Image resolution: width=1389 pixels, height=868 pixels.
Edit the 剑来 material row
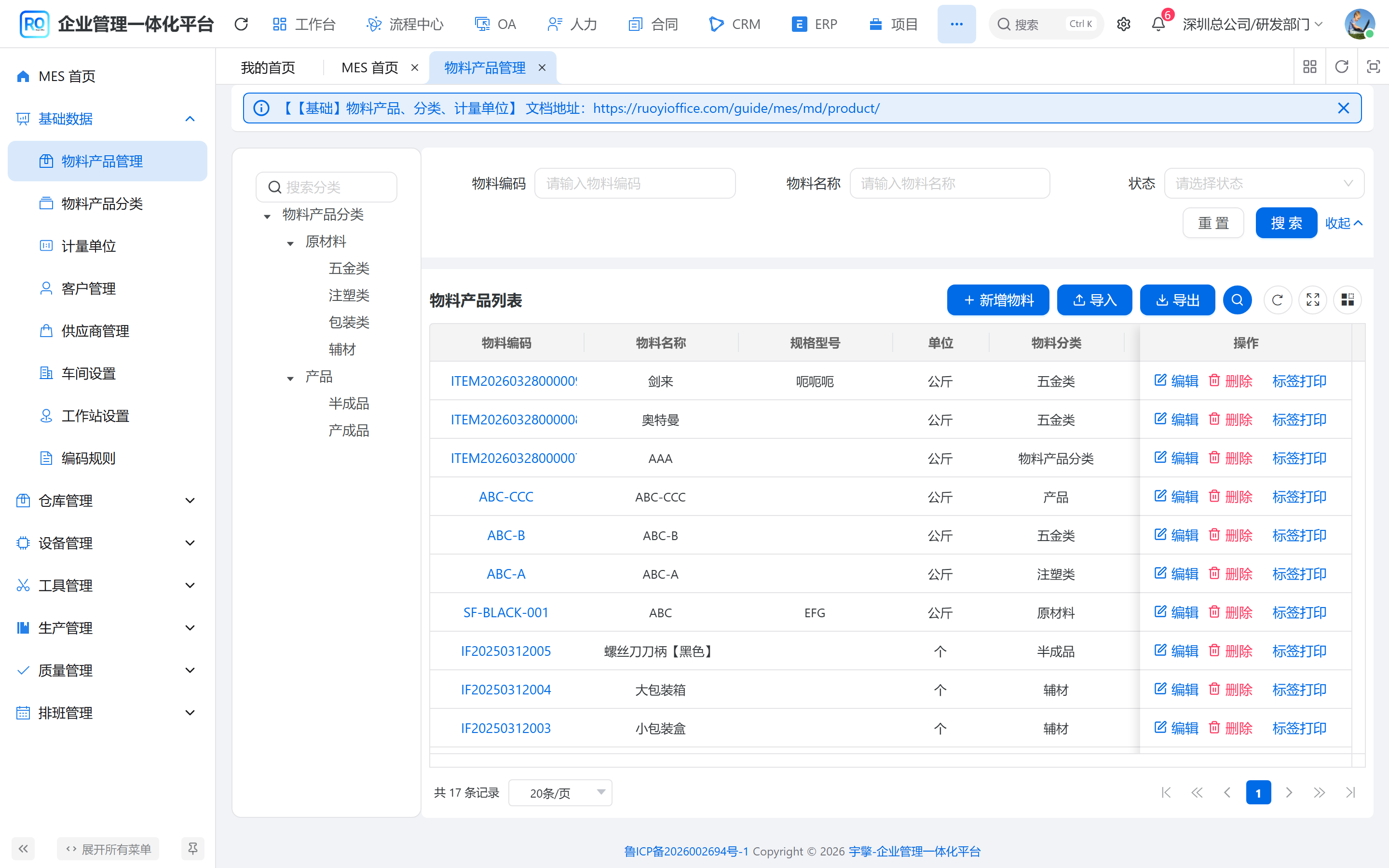pos(1176,381)
